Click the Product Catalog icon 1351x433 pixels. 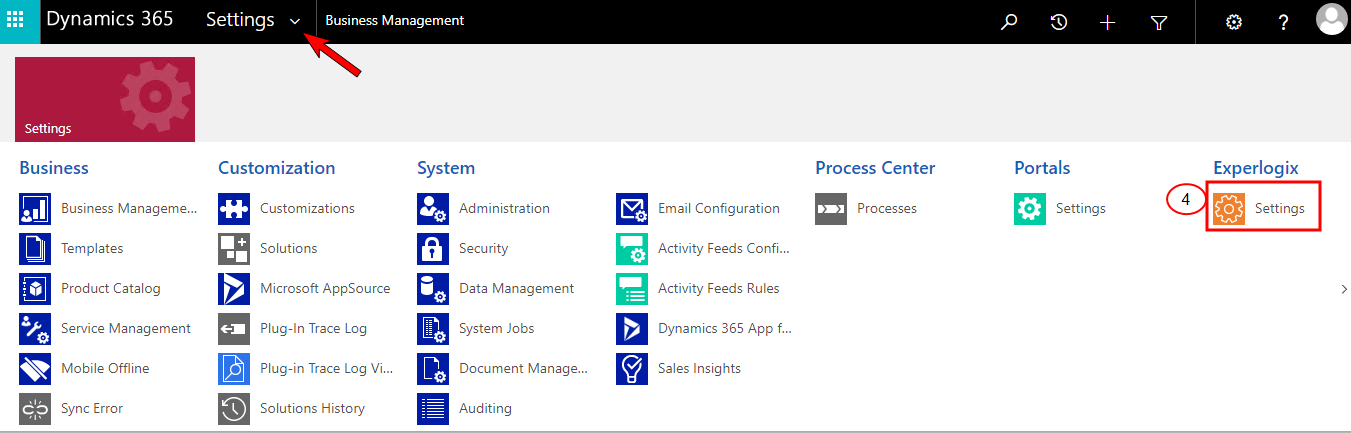coord(35,289)
